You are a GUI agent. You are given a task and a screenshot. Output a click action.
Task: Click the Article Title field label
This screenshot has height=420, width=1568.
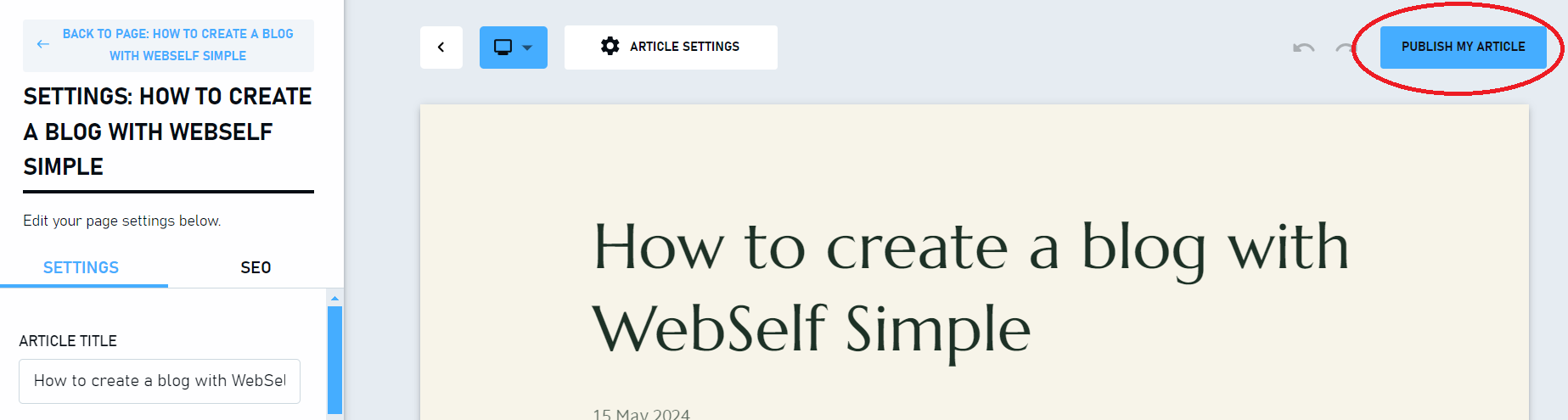pos(68,341)
